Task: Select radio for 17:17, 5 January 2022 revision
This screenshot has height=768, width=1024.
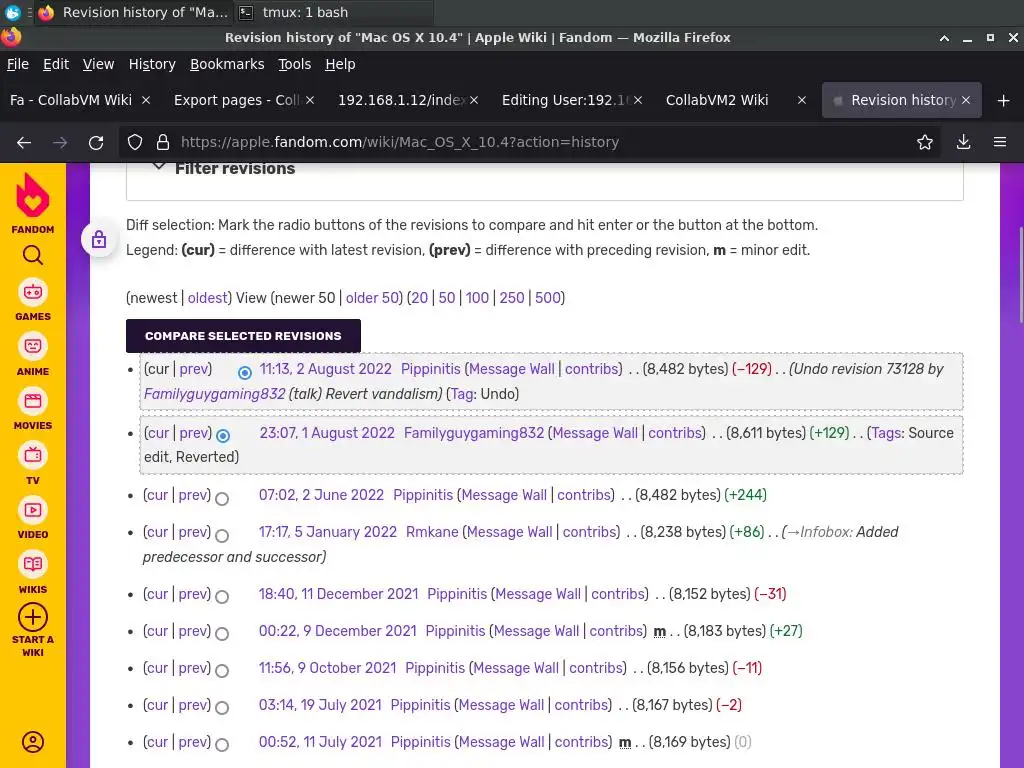Action: click(222, 536)
